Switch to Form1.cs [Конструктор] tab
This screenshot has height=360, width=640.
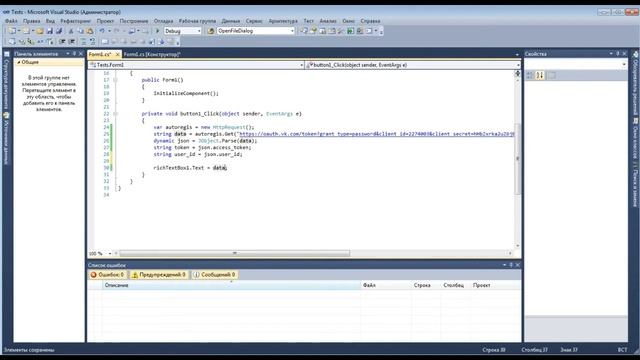[152, 54]
